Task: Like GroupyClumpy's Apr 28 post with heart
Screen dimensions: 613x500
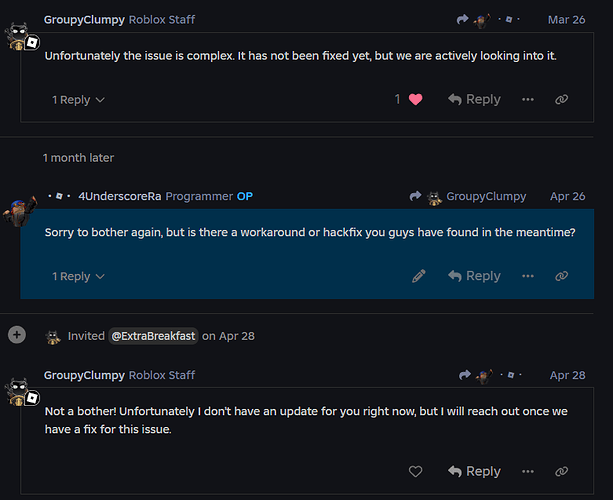Action: click(x=416, y=471)
